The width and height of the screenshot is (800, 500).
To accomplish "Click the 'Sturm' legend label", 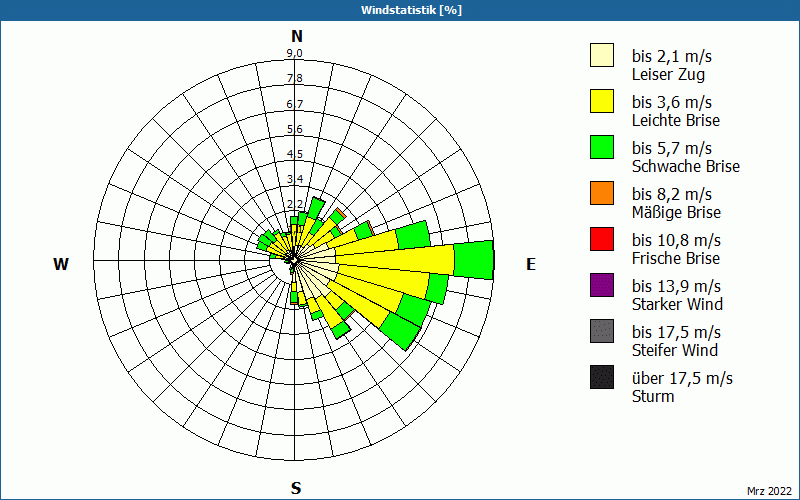I will (x=653, y=396).
